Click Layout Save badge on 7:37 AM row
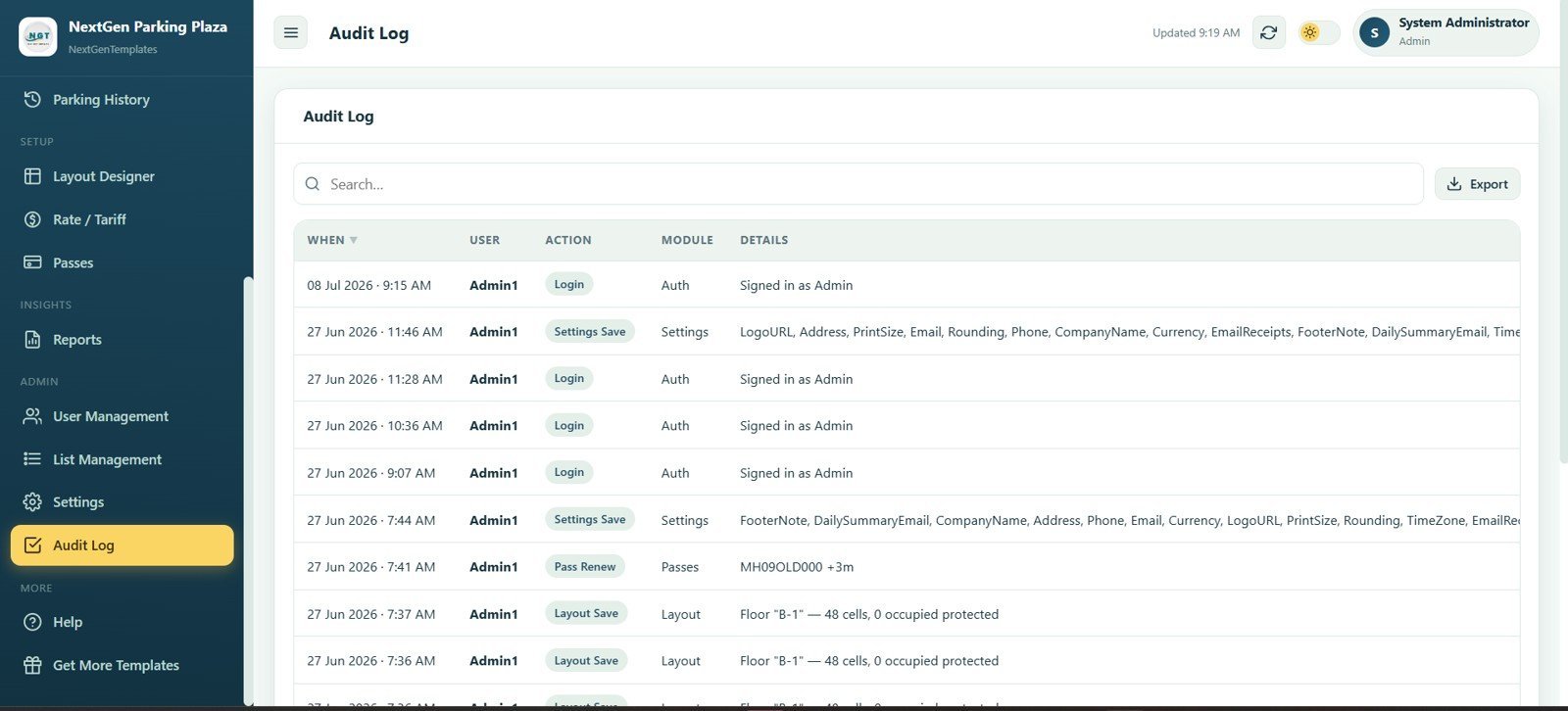 [x=586, y=614]
